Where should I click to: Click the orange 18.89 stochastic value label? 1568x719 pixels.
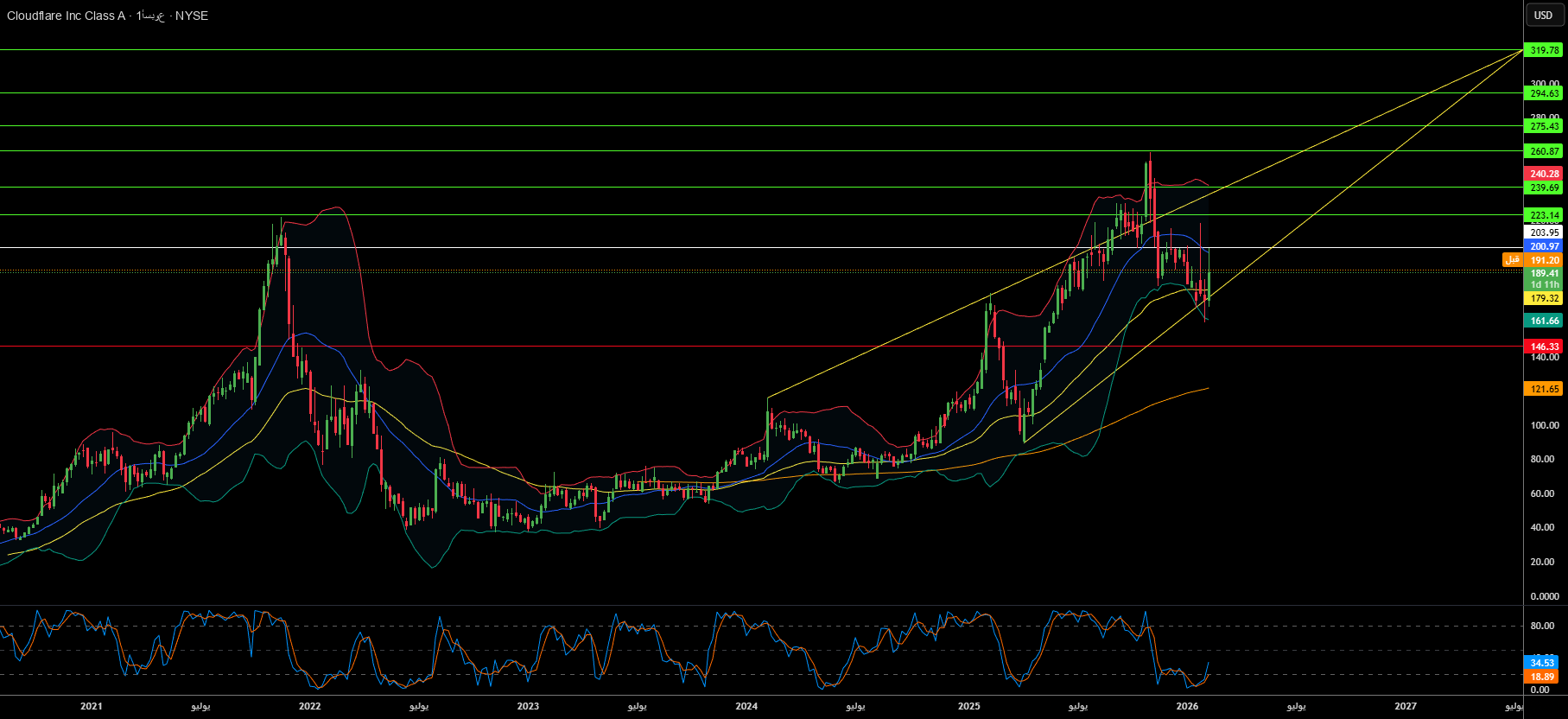coord(1542,677)
